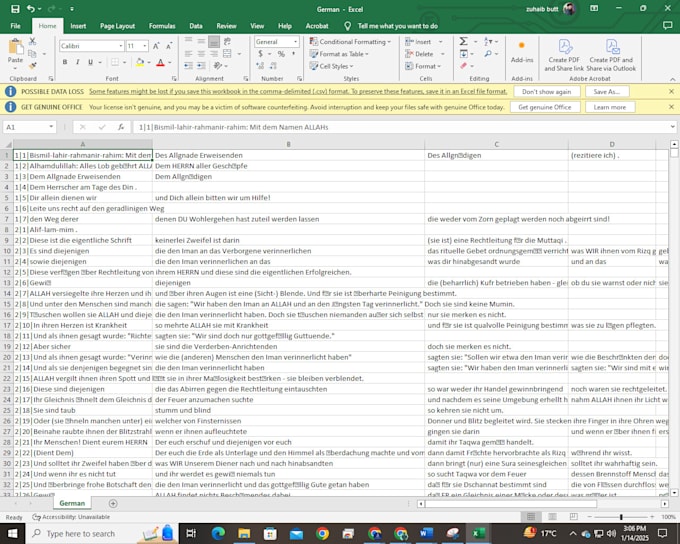
Task: Click the Merge & Center icon
Action: tap(227, 54)
